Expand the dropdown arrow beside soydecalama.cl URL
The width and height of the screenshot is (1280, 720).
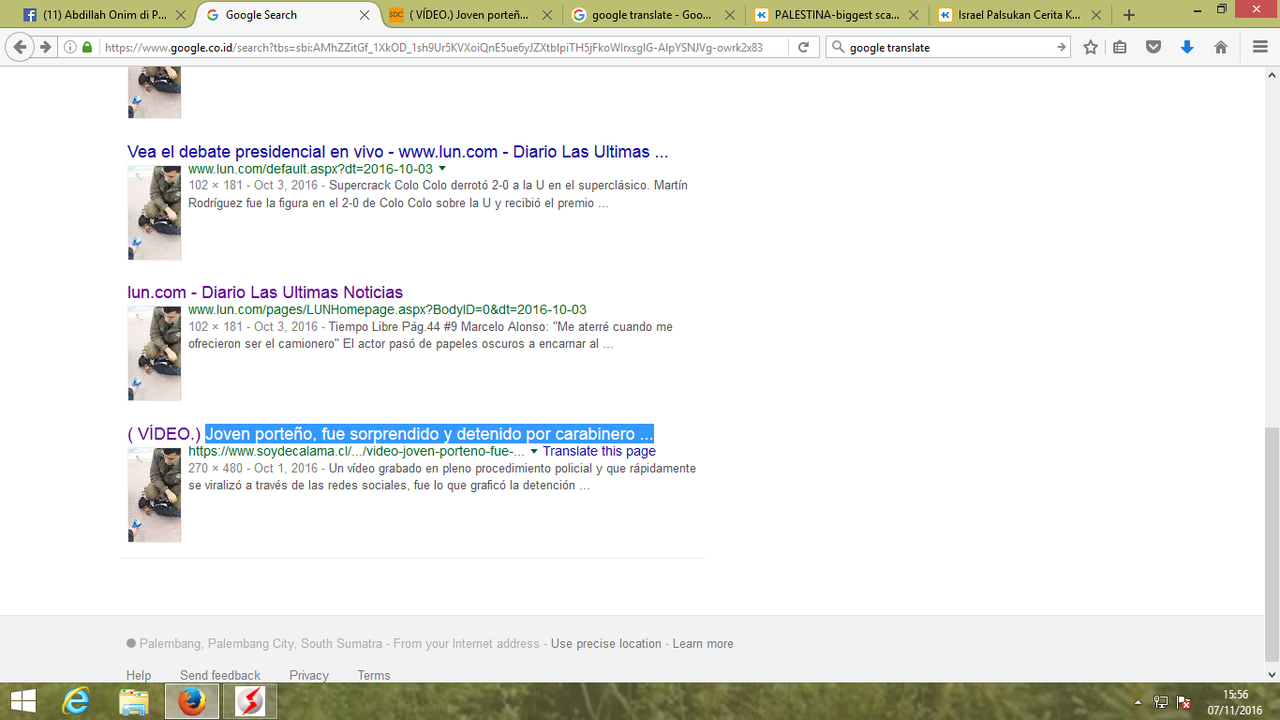click(534, 452)
